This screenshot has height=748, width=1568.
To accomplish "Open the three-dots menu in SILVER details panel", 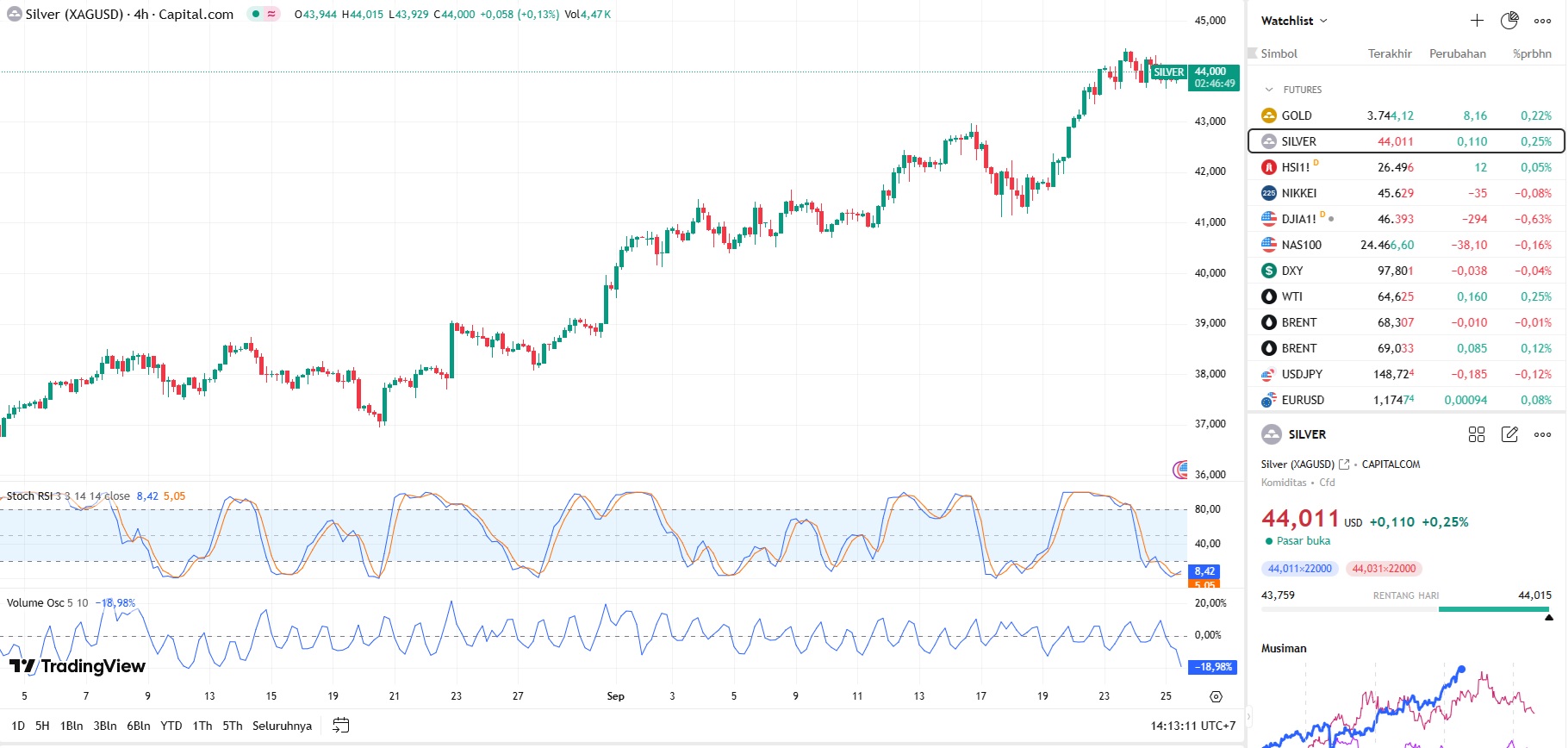I will click(1542, 434).
